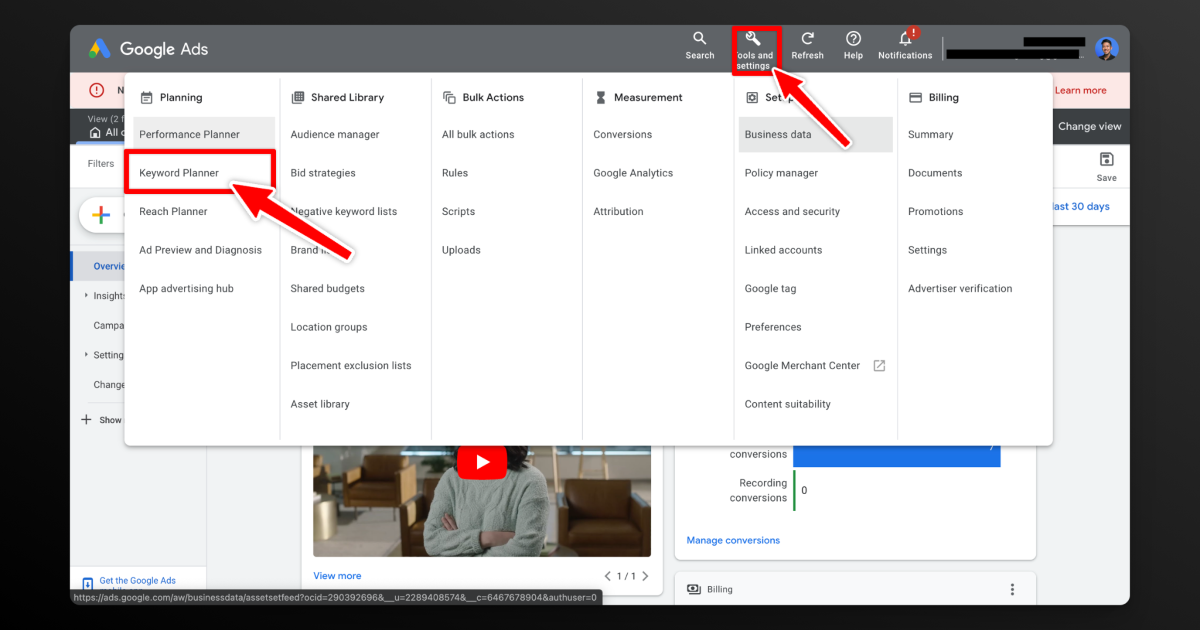Go to previous video with left chevron
The image size is (1200, 630).
(x=608, y=576)
